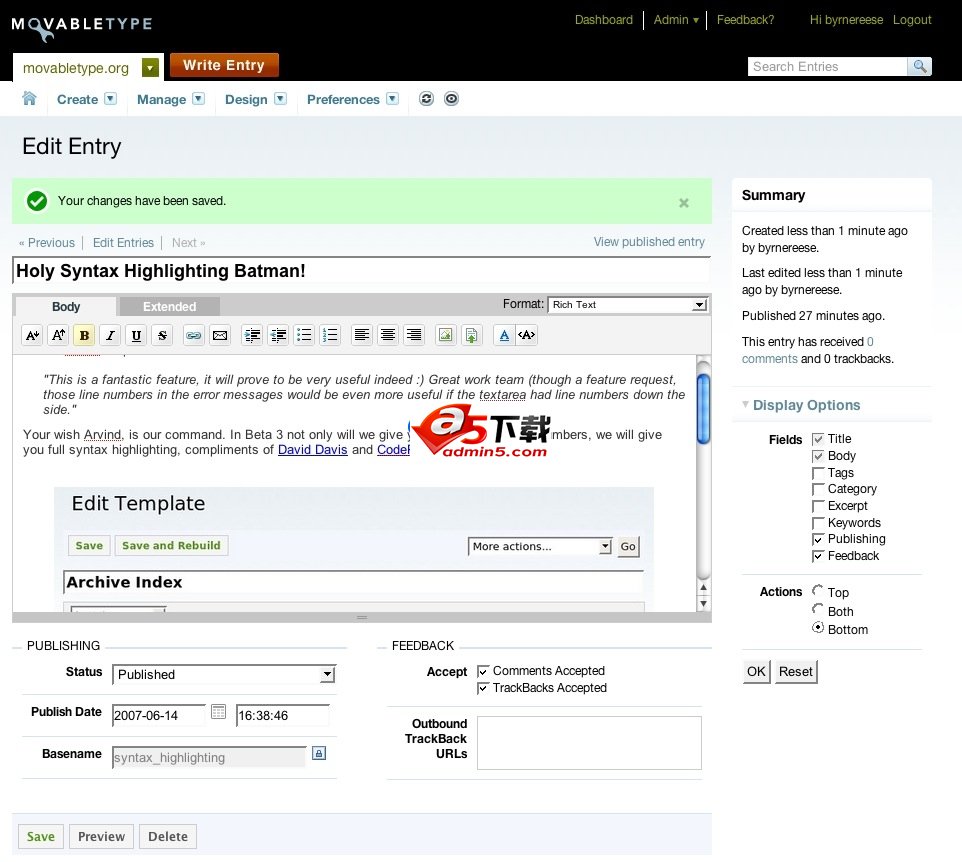Select the Top actions radio button
The width and height of the screenshot is (962, 862).
tap(818, 590)
